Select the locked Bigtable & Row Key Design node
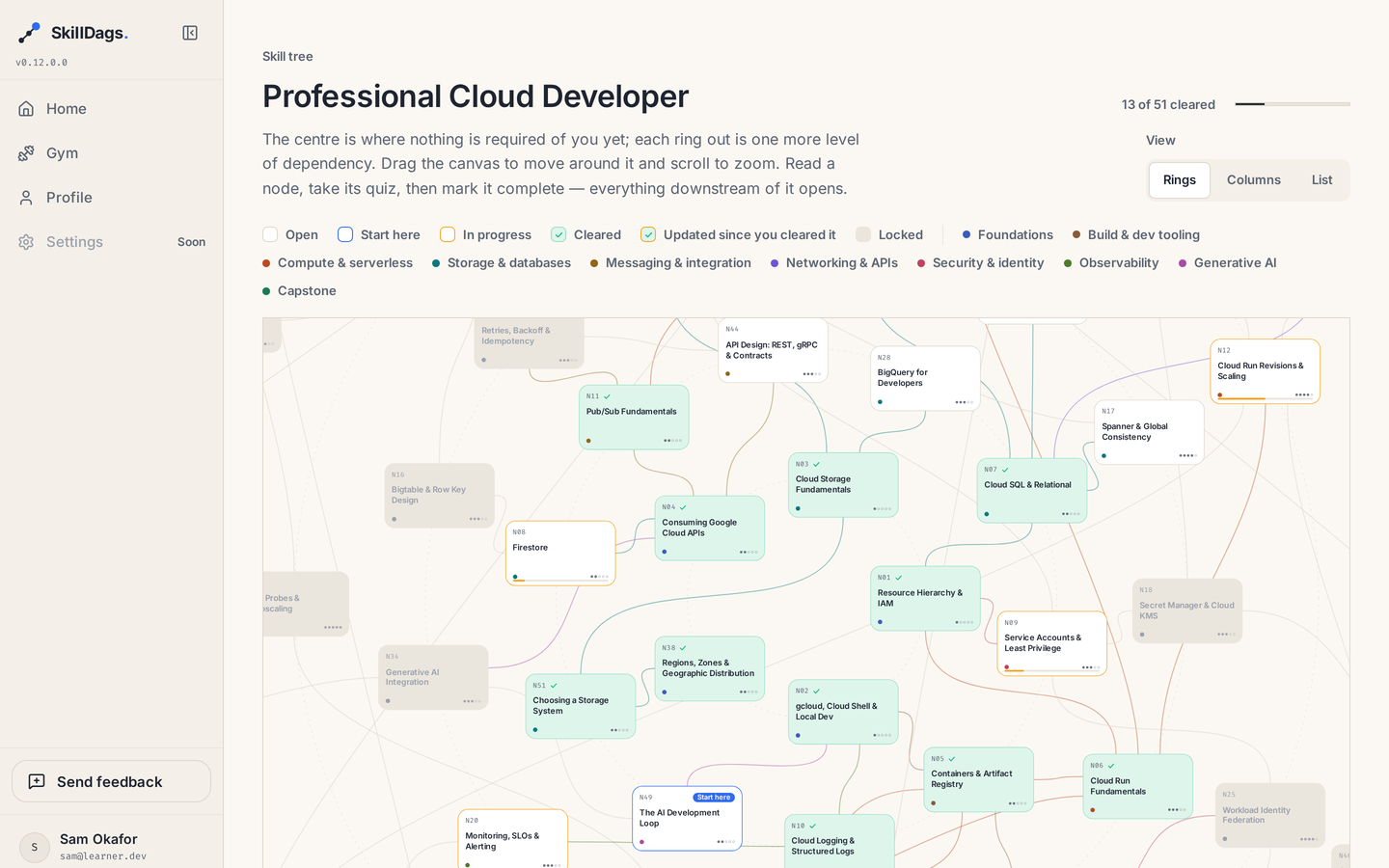 [440, 496]
